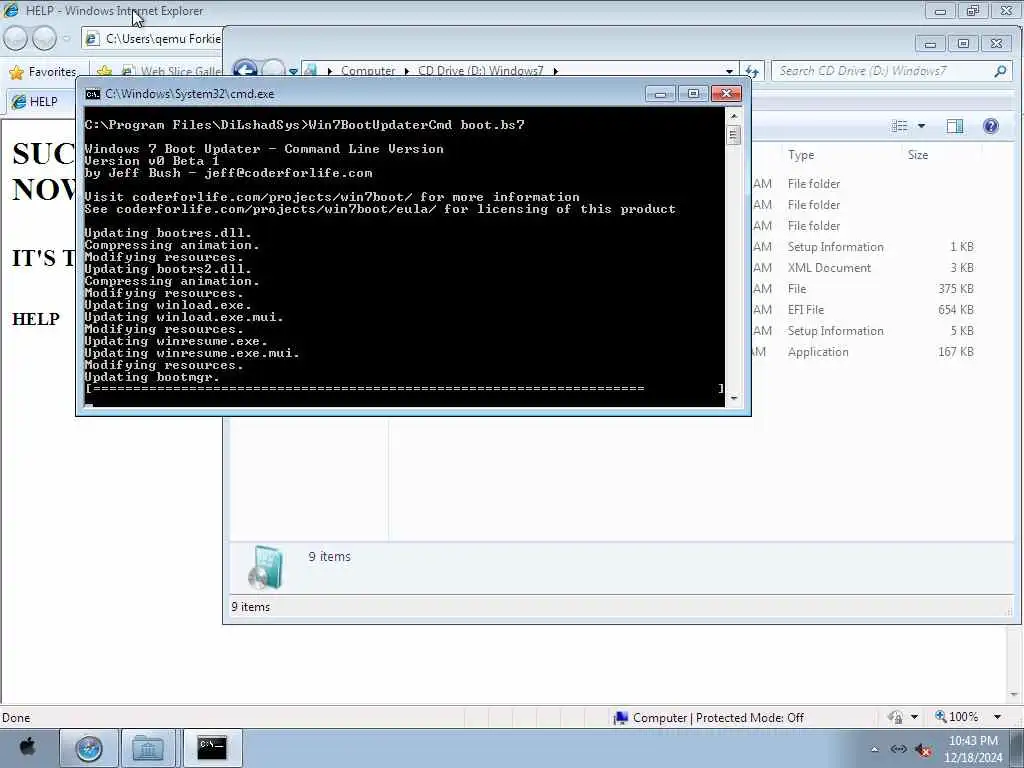Click the IE zoom level 100% button

tap(957, 717)
